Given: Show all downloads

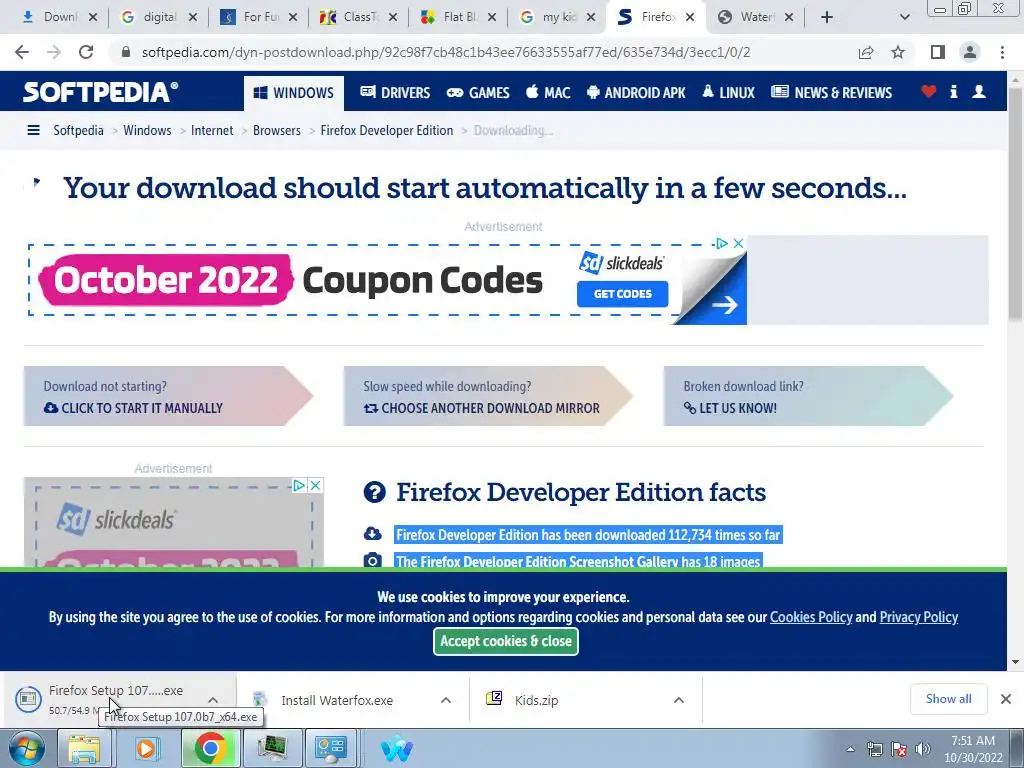Looking at the screenshot, I should click(948, 699).
